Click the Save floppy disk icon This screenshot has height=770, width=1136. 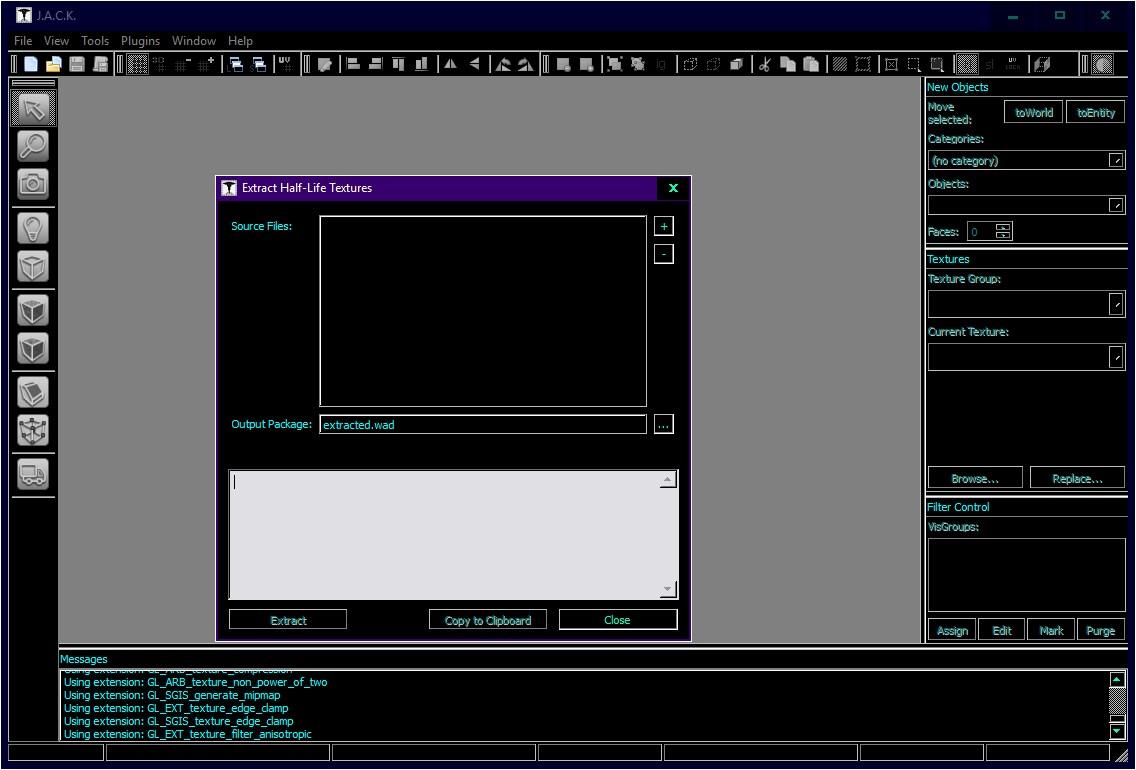click(77, 64)
